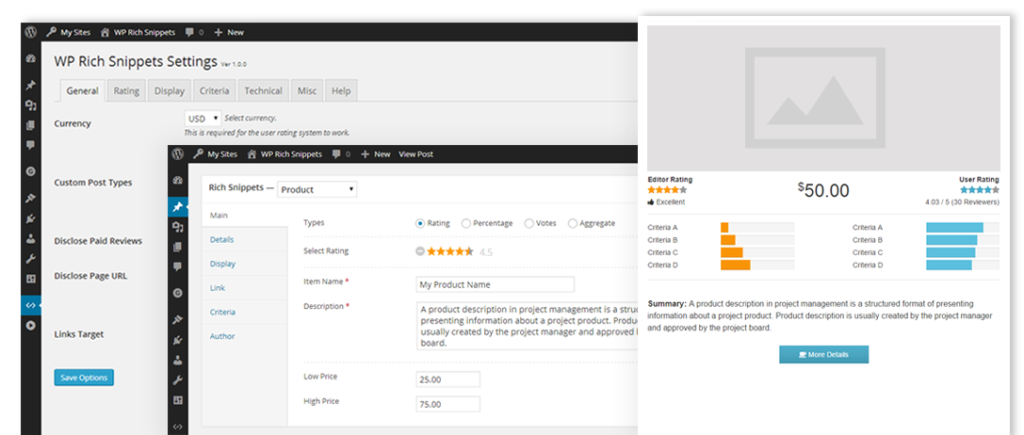Switch to the Misc settings tab

pyautogui.click(x=307, y=91)
